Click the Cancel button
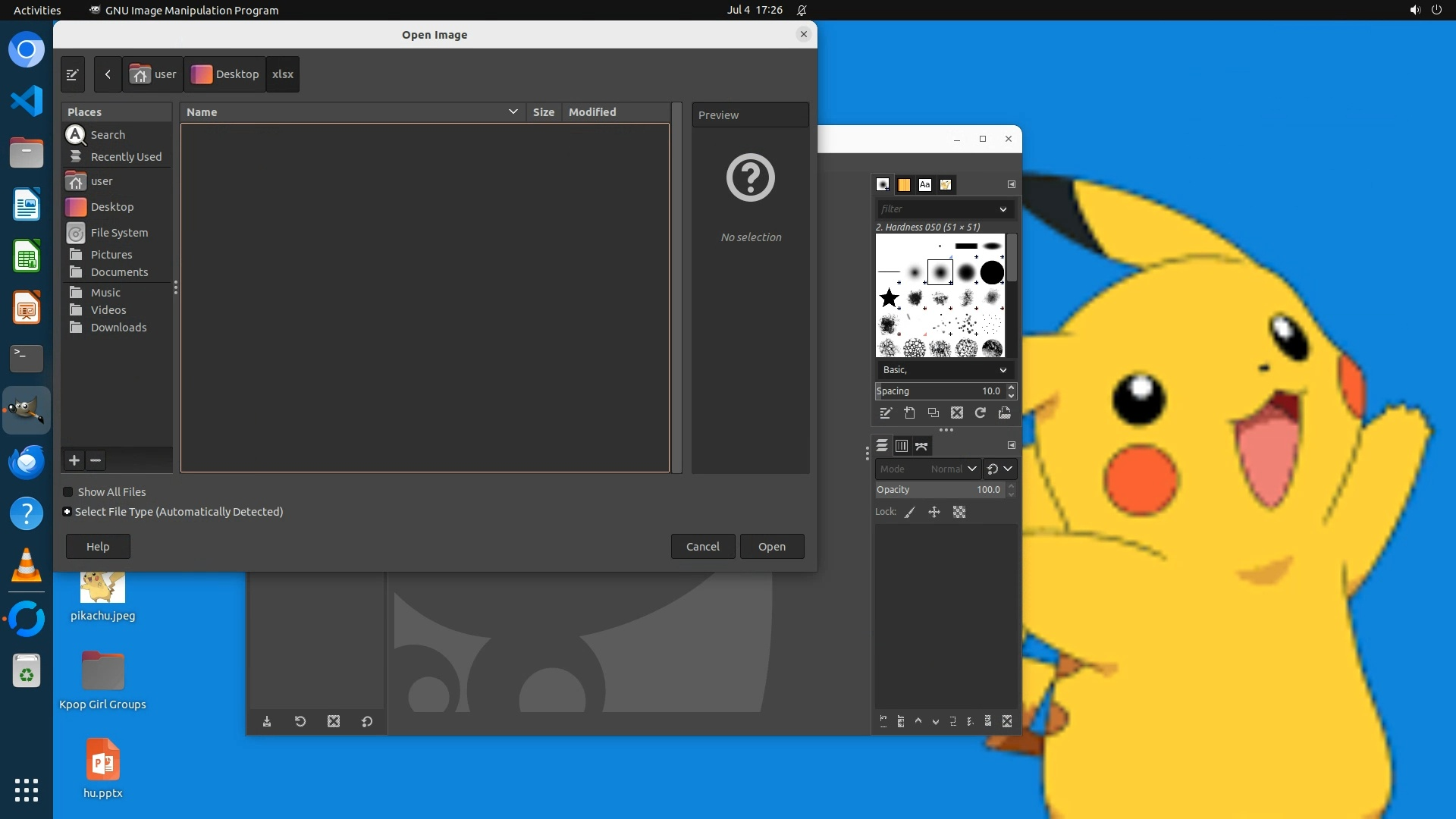1456x819 pixels. coord(702,546)
